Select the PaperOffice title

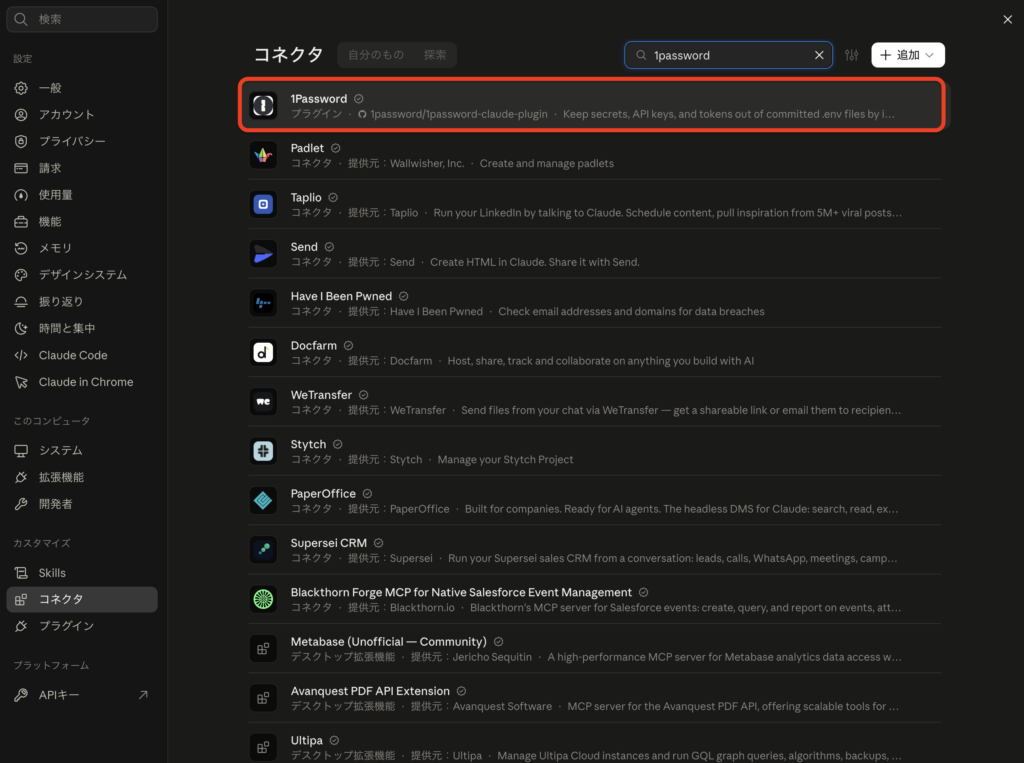tap(323, 494)
